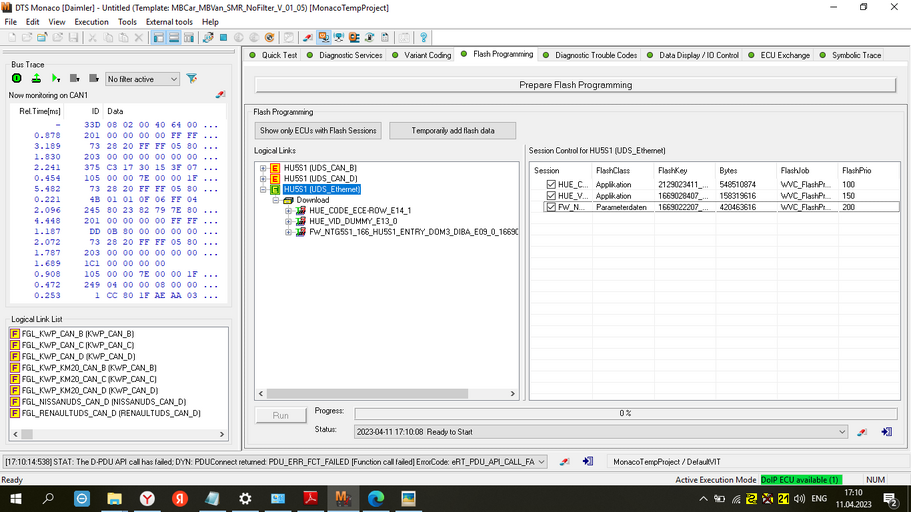
Task: Expand HUE_VID_DUMMY_E13_0 node
Action: pyautogui.click(x=289, y=221)
